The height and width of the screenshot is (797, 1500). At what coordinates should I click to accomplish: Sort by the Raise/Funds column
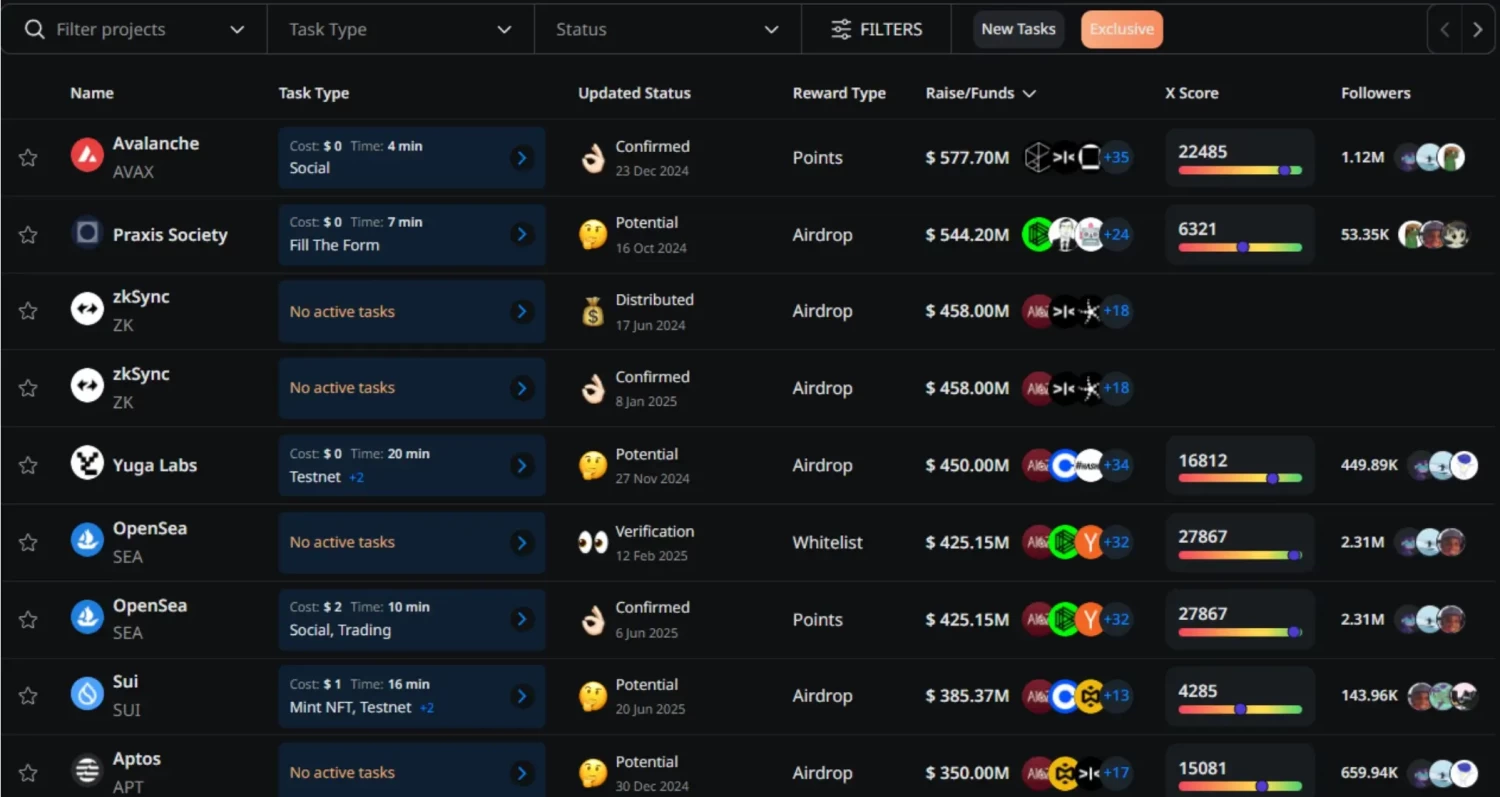[980, 93]
